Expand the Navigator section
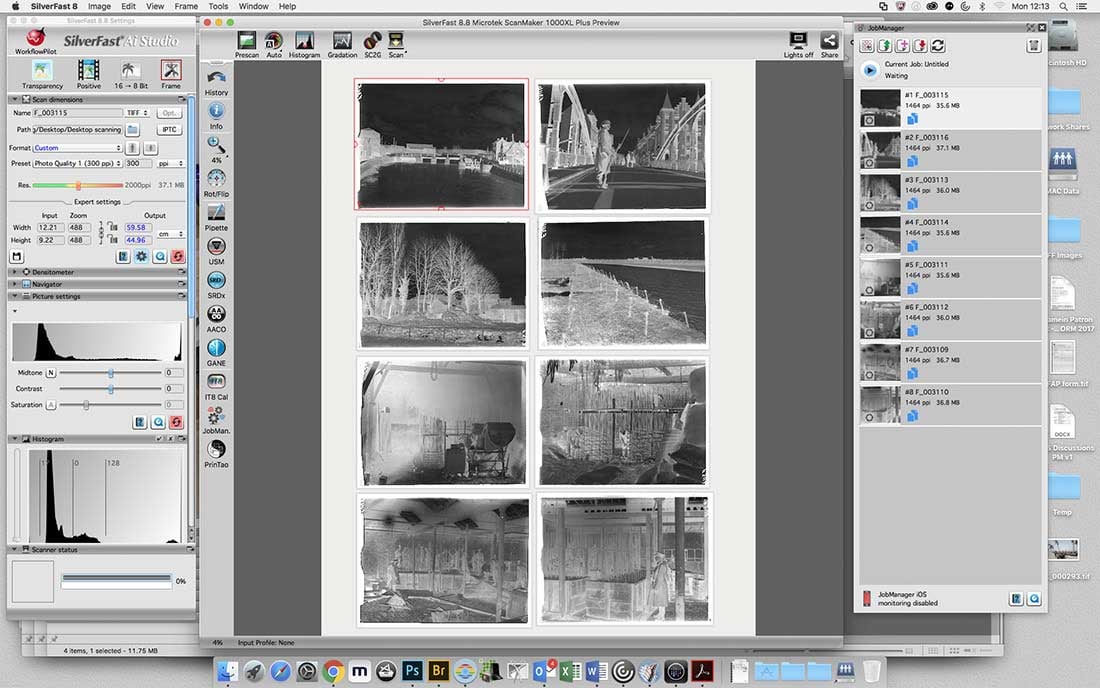This screenshot has width=1100, height=688. tap(15, 284)
